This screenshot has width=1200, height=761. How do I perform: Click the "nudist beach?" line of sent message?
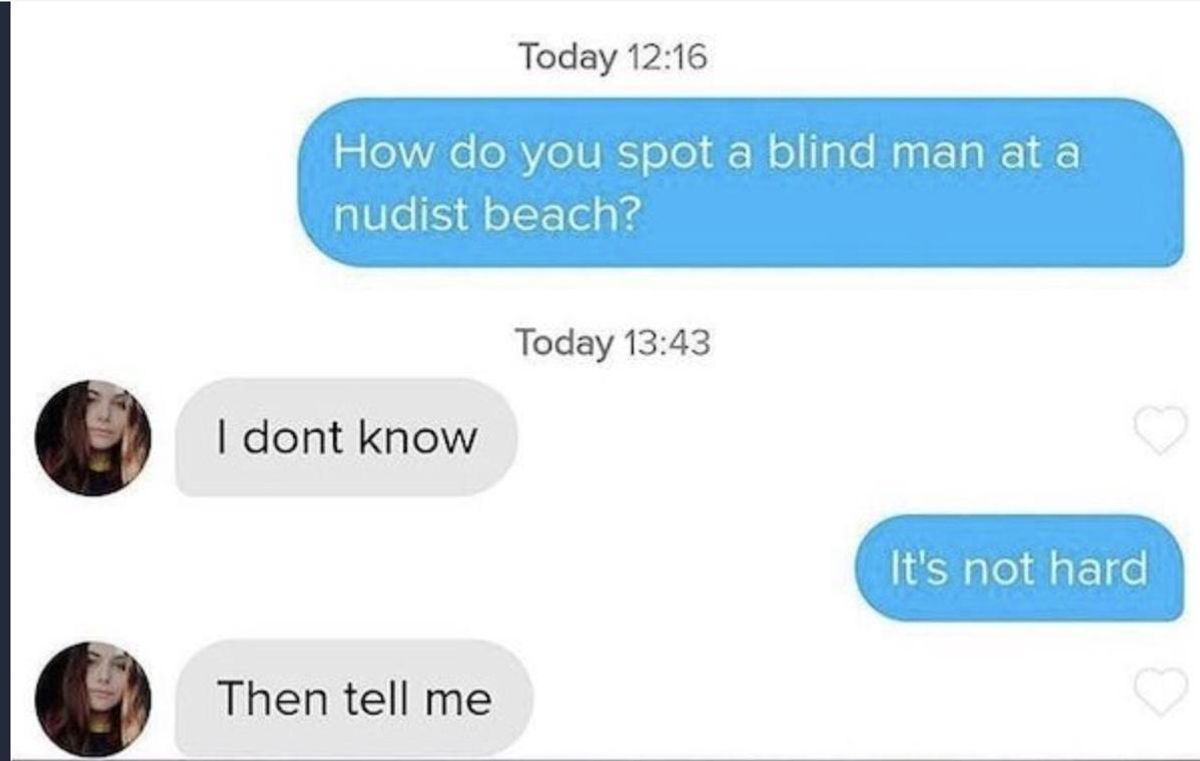point(486,213)
